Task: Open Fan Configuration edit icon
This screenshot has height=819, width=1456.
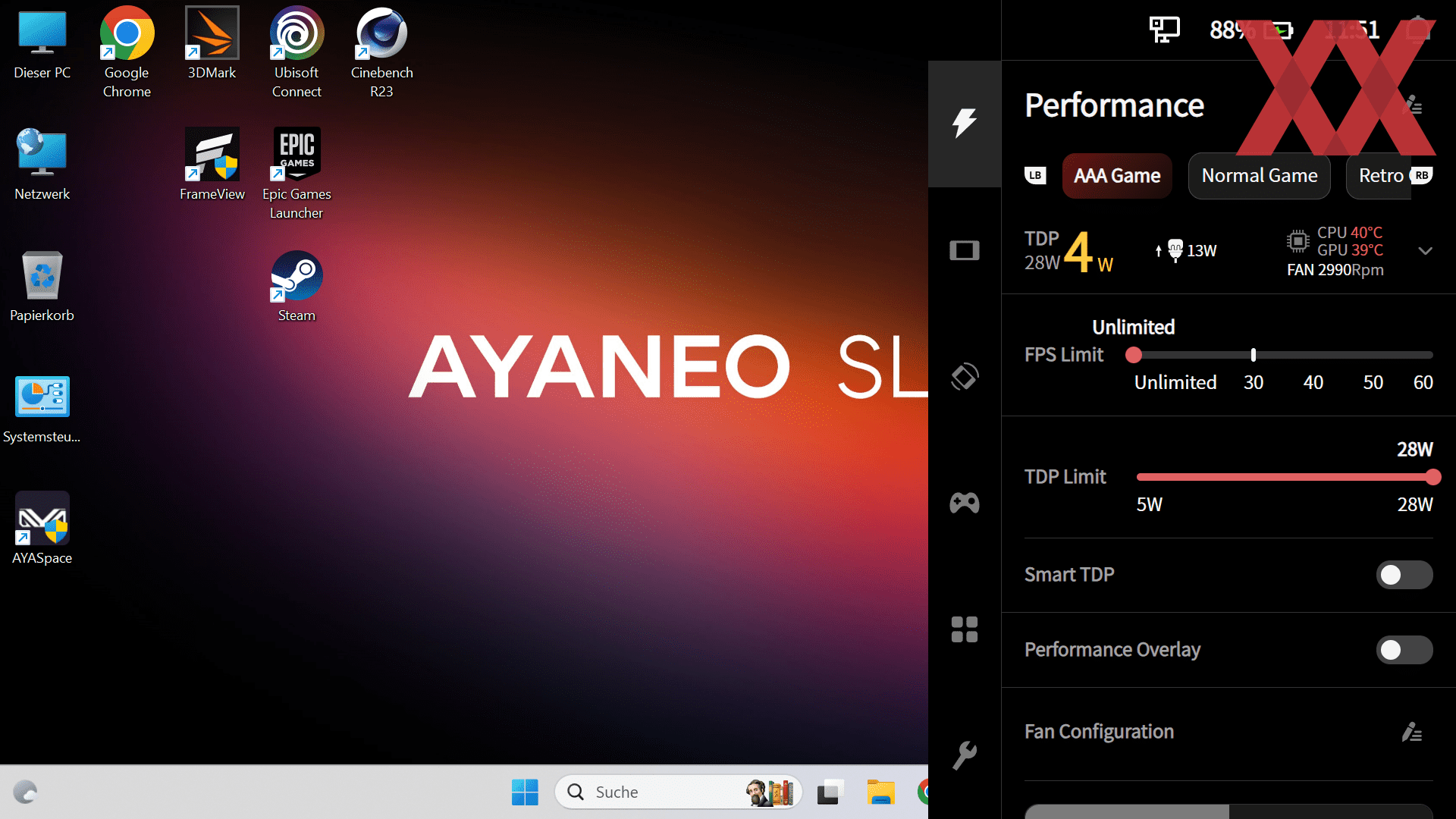Action: 1412,732
